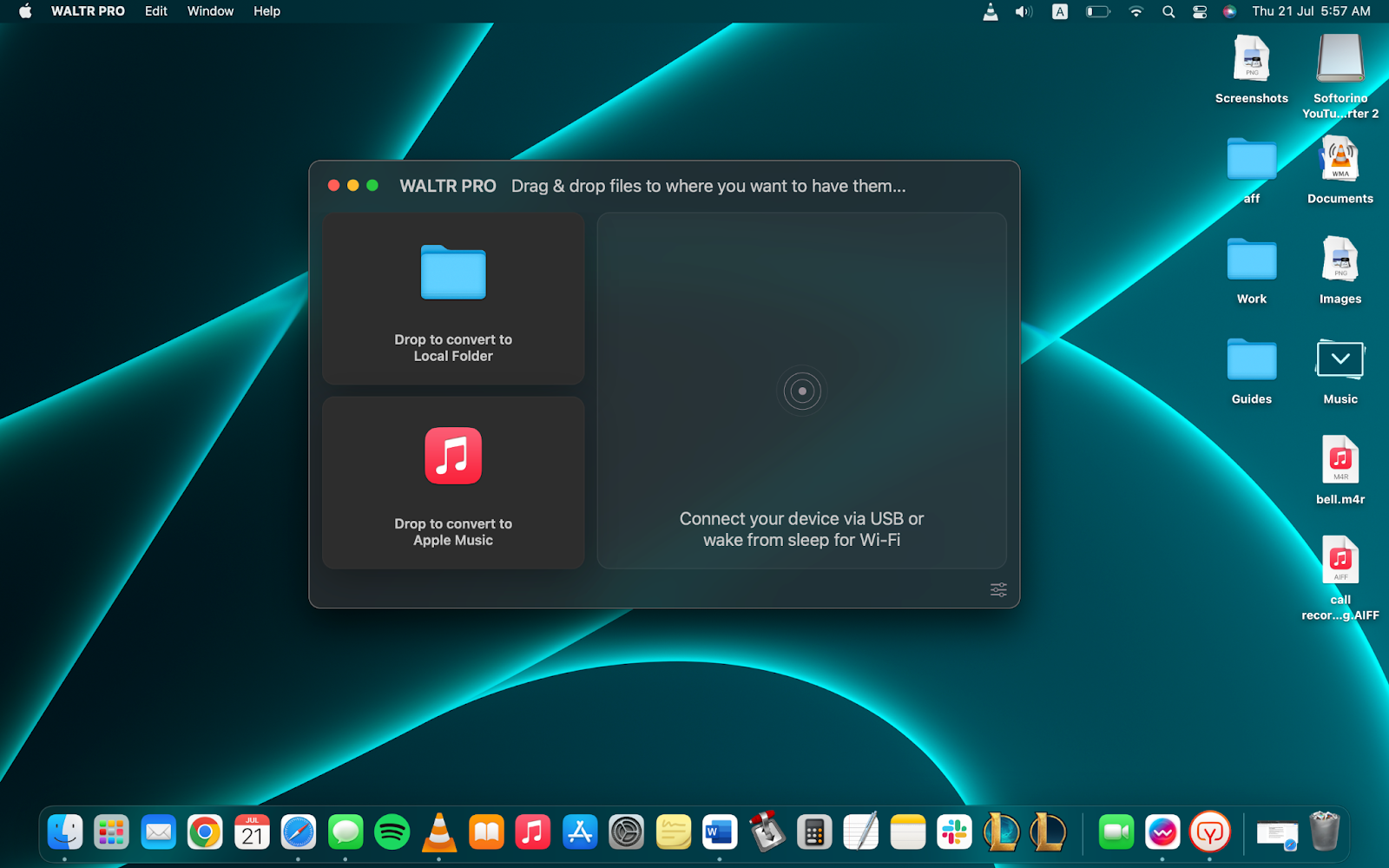1389x868 pixels.
Task: Open the WALTR PRO app menu
Action: [x=88, y=11]
